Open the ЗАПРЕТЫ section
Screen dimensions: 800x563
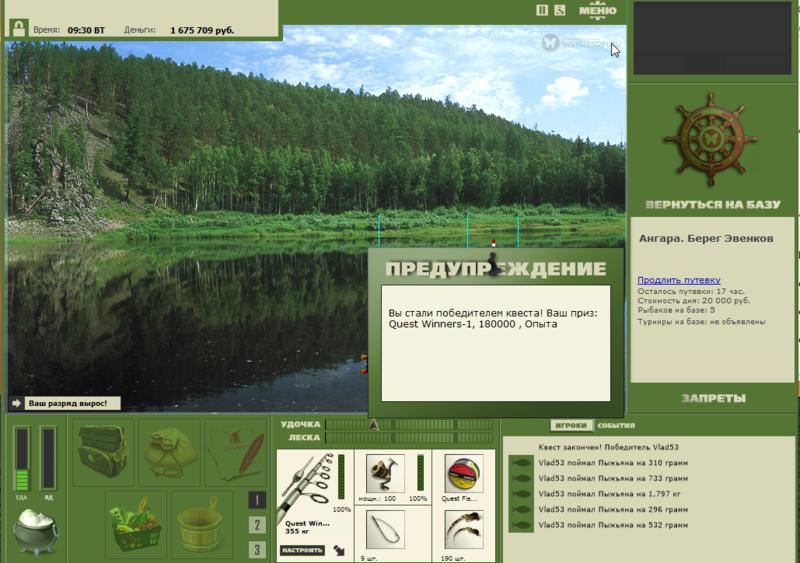pyautogui.click(x=713, y=398)
